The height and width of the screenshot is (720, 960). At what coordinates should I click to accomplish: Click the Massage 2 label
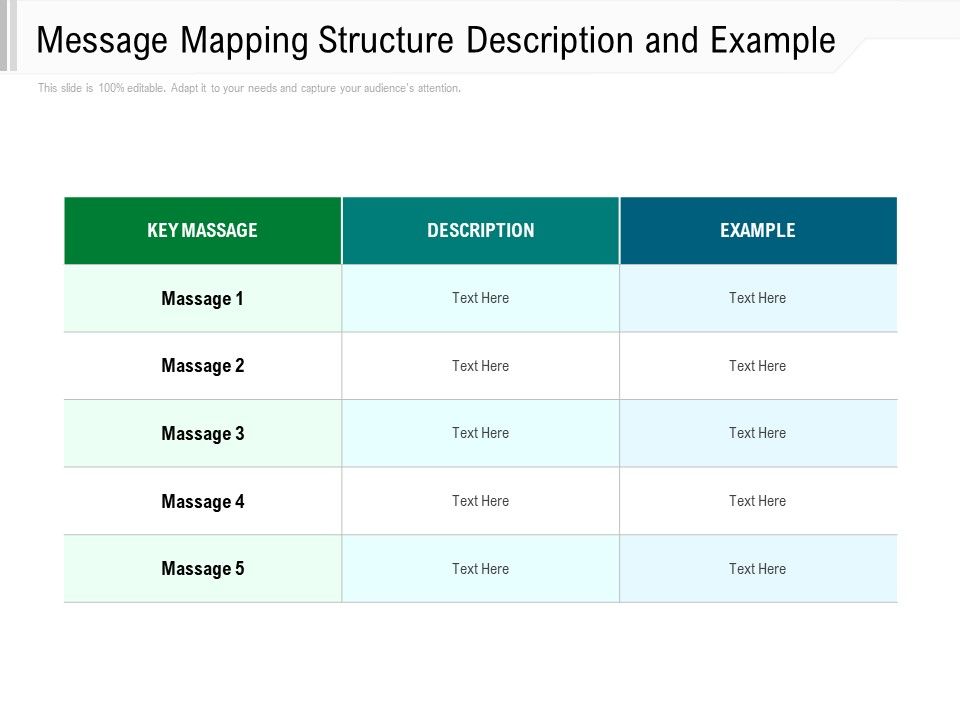pyautogui.click(x=203, y=365)
